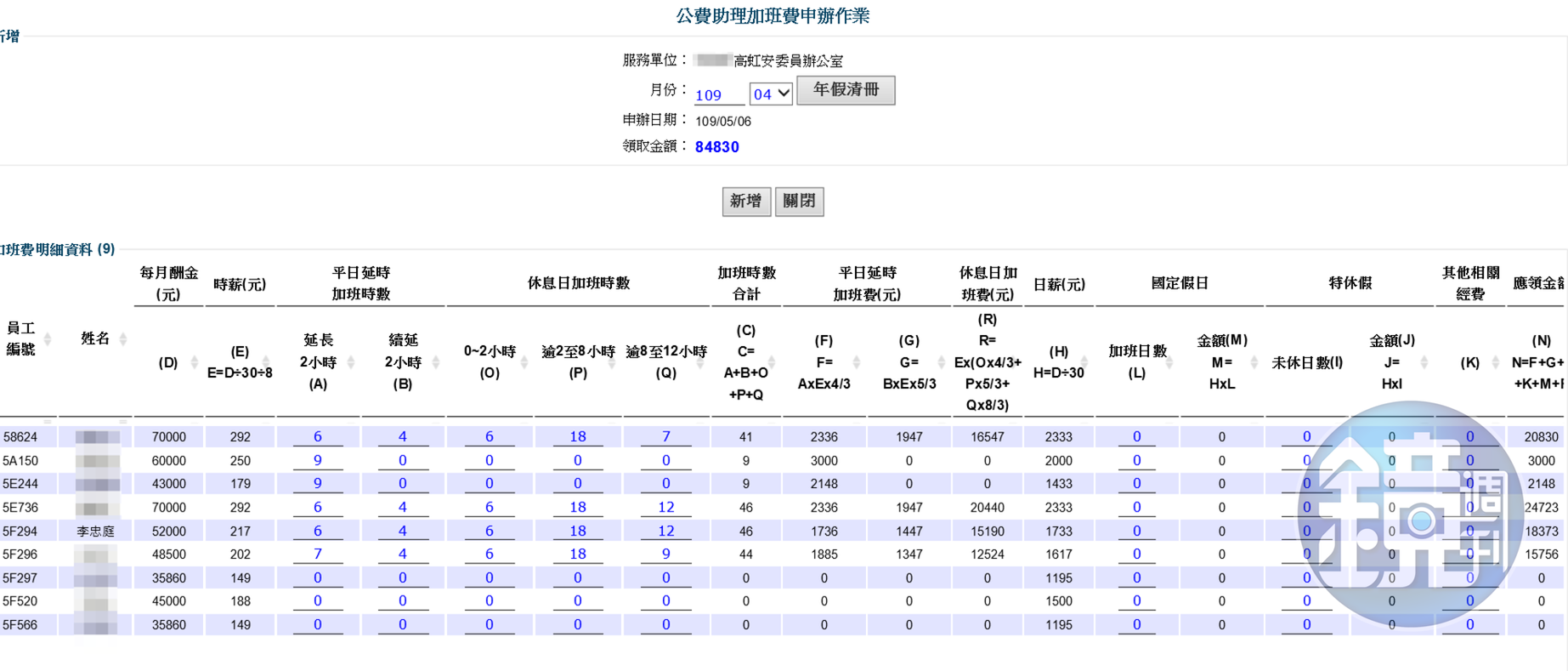
Task: Select employee number 5F297
Action: coord(20,578)
